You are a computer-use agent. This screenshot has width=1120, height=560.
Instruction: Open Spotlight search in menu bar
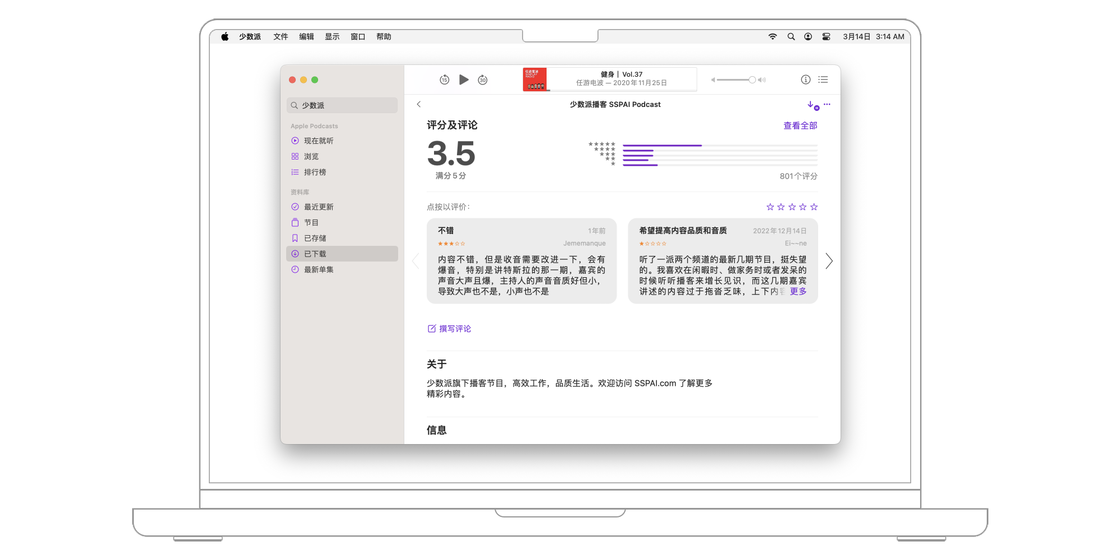click(791, 36)
